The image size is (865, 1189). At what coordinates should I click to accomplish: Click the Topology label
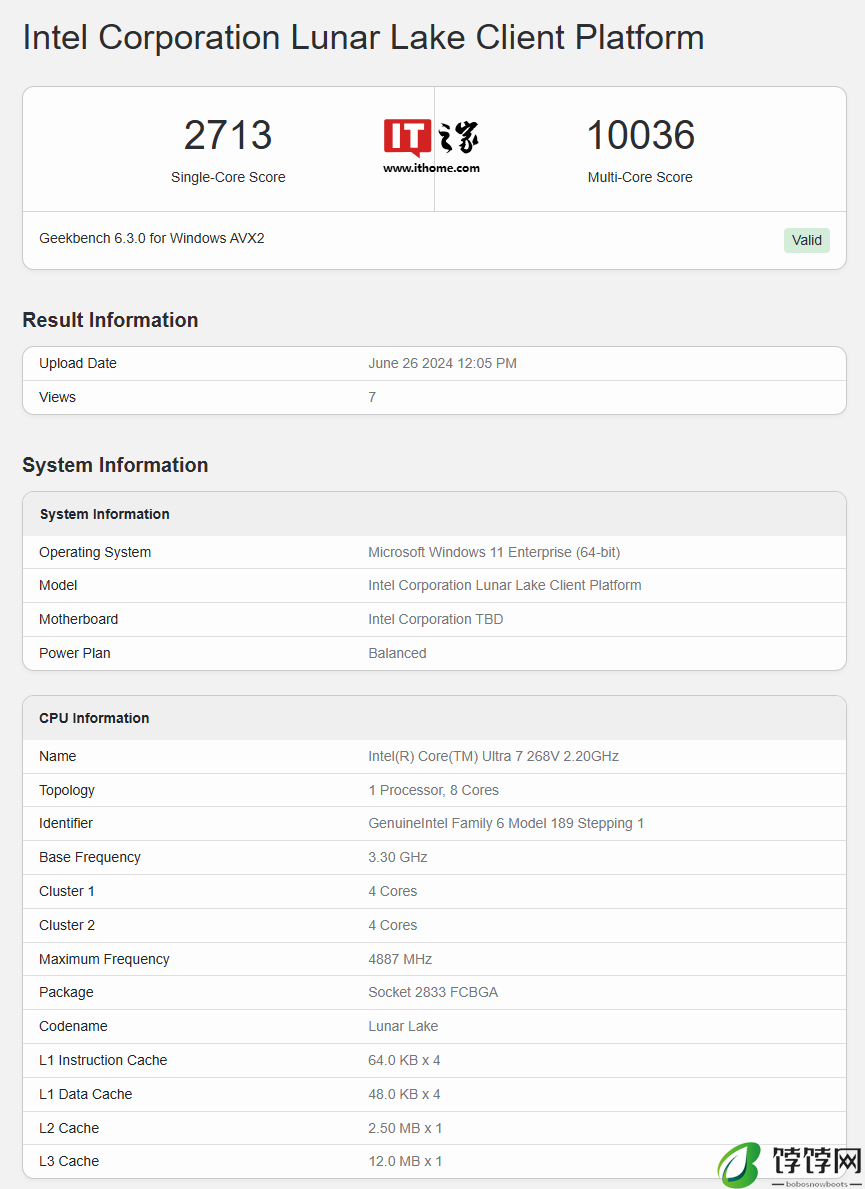[67, 790]
